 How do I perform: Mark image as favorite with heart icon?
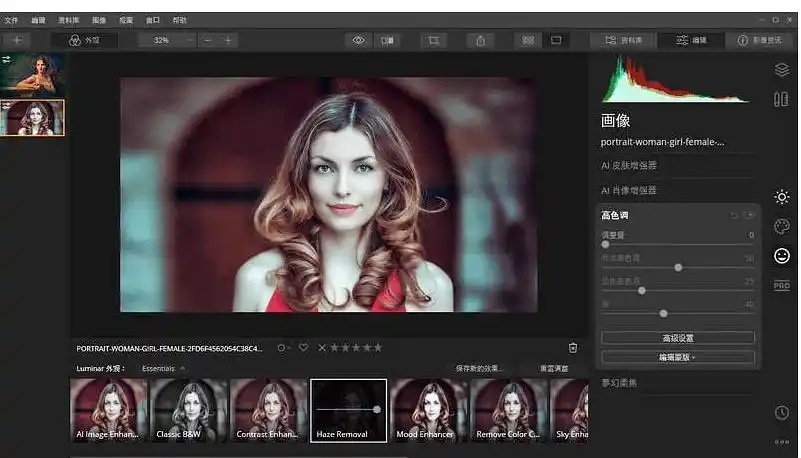[x=303, y=348]
